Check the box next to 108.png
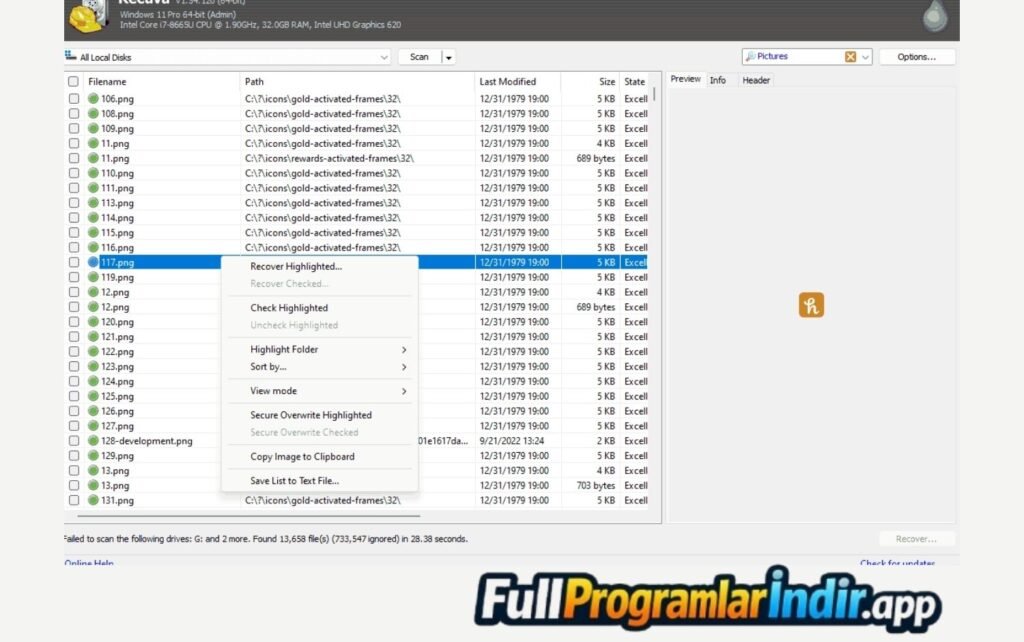 click(74, 114)
